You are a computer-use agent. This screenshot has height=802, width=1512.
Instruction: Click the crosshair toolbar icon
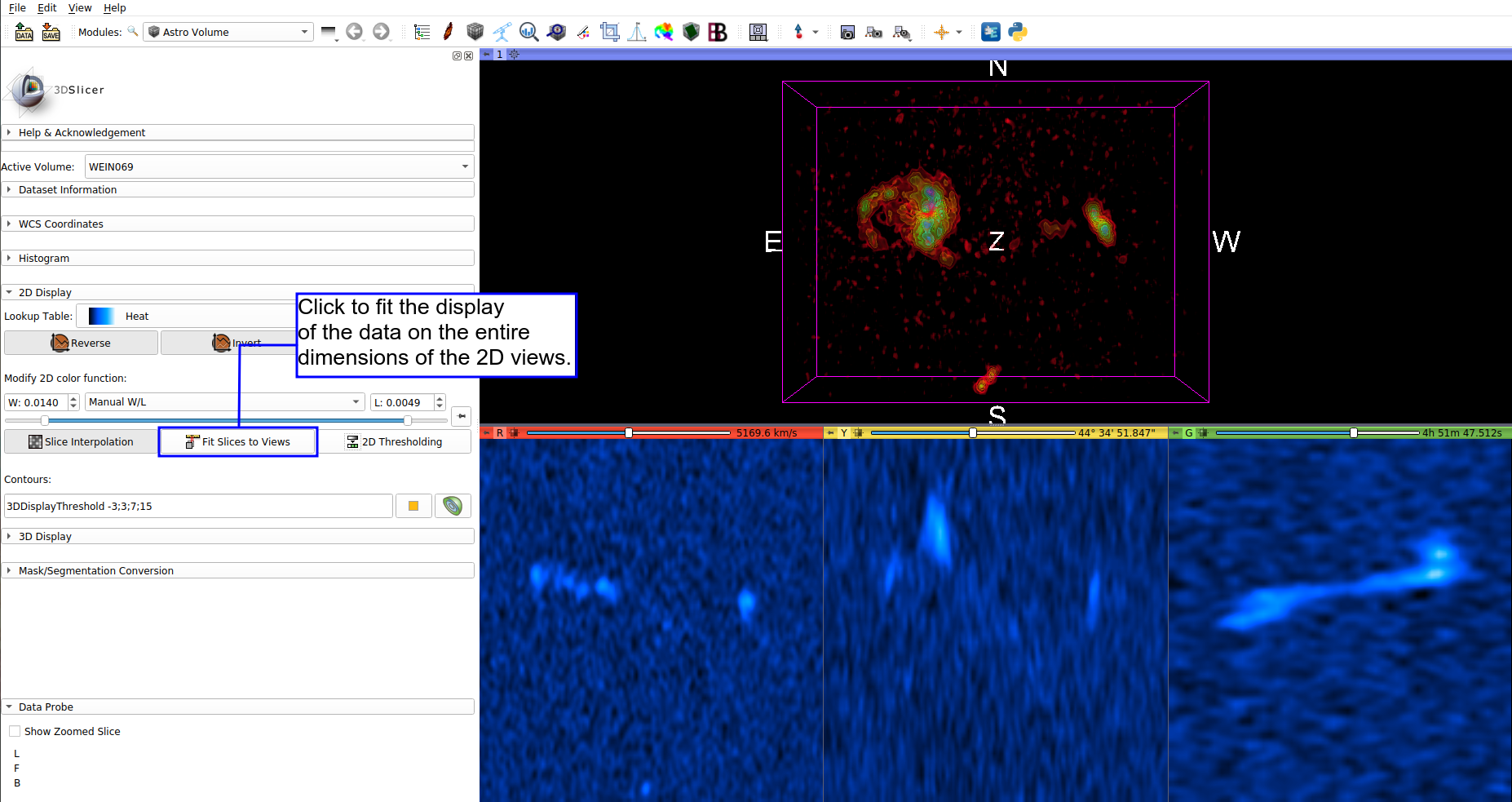click(x=942, y=32)
